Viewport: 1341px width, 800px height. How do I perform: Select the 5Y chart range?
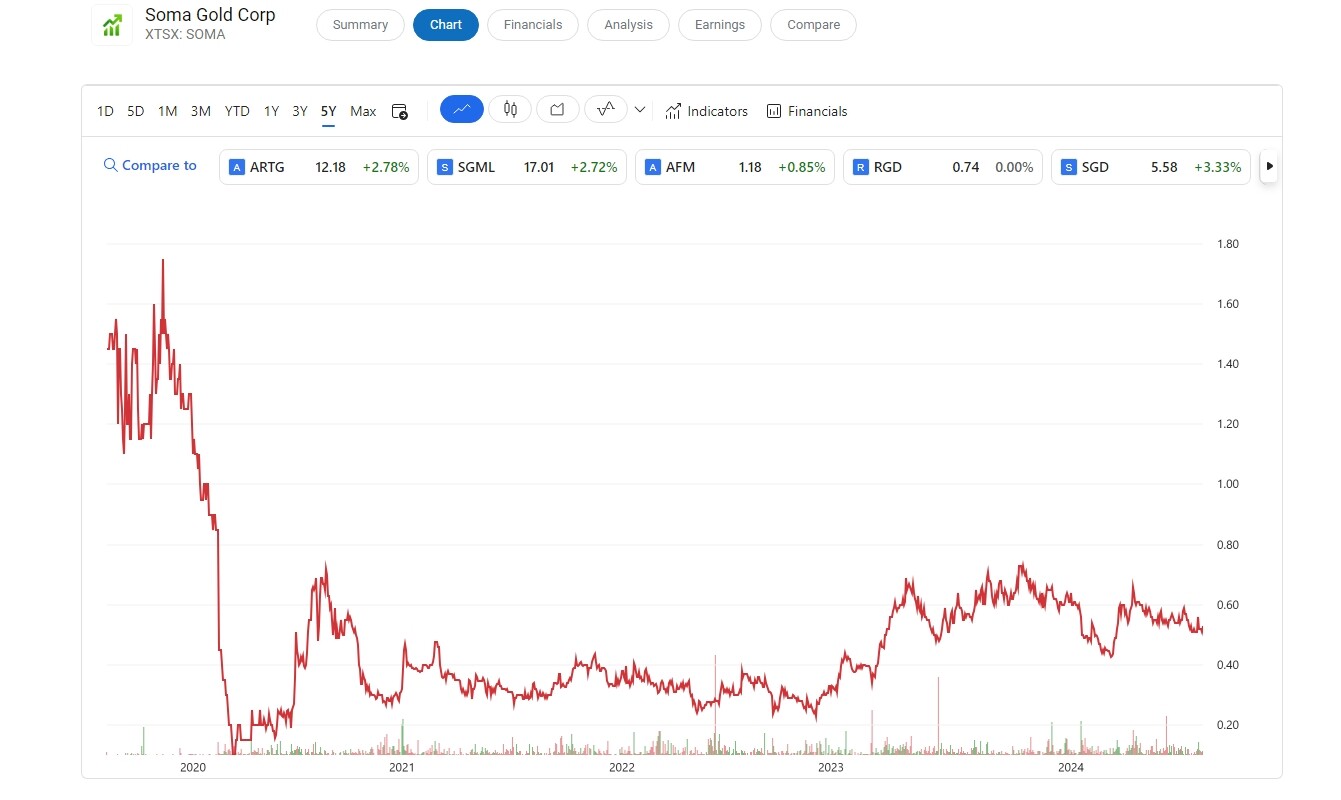[329, 111]
